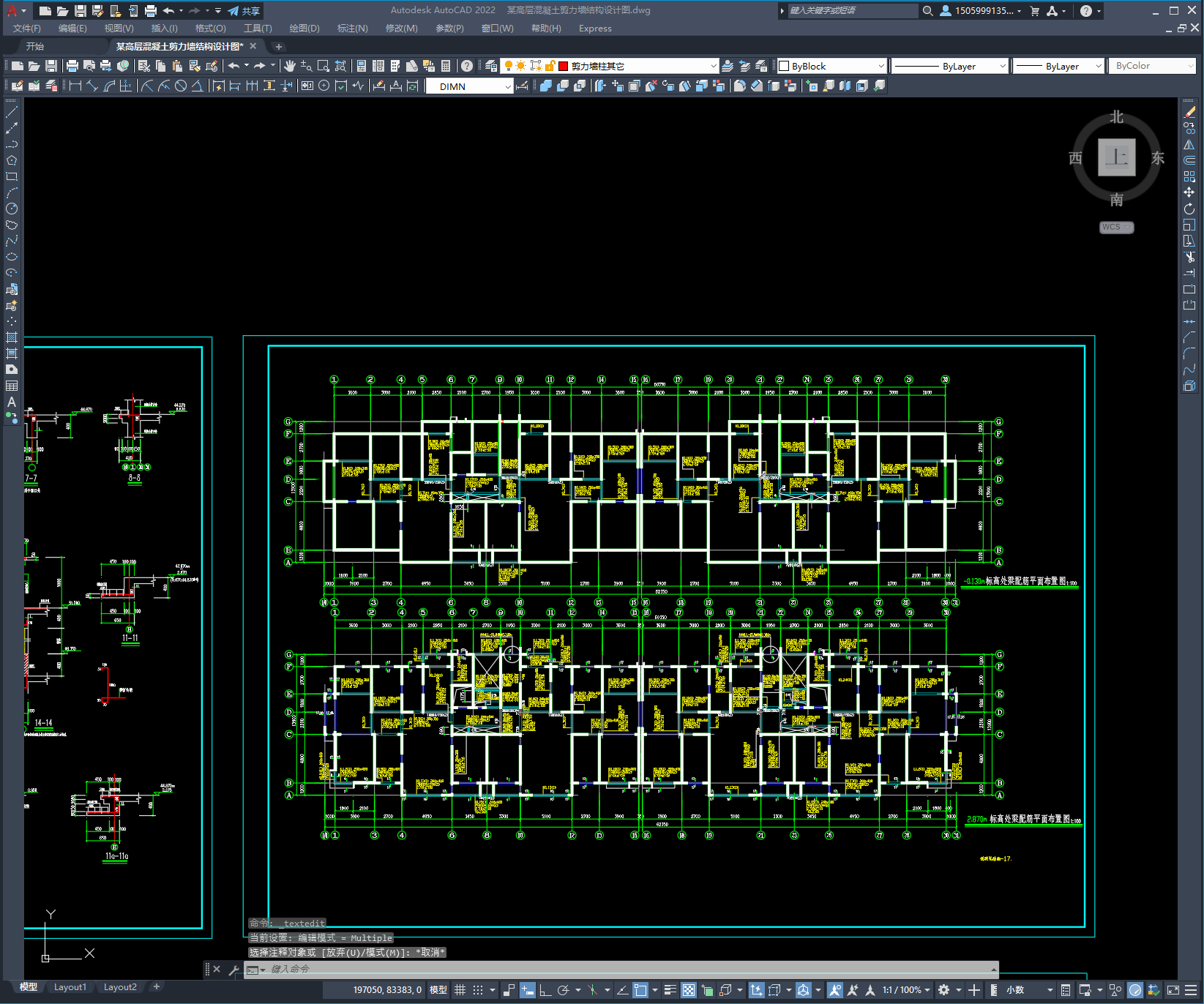Toggle the Clean Screen button in status bar

pyautogui.click(x=1173, y=990)
